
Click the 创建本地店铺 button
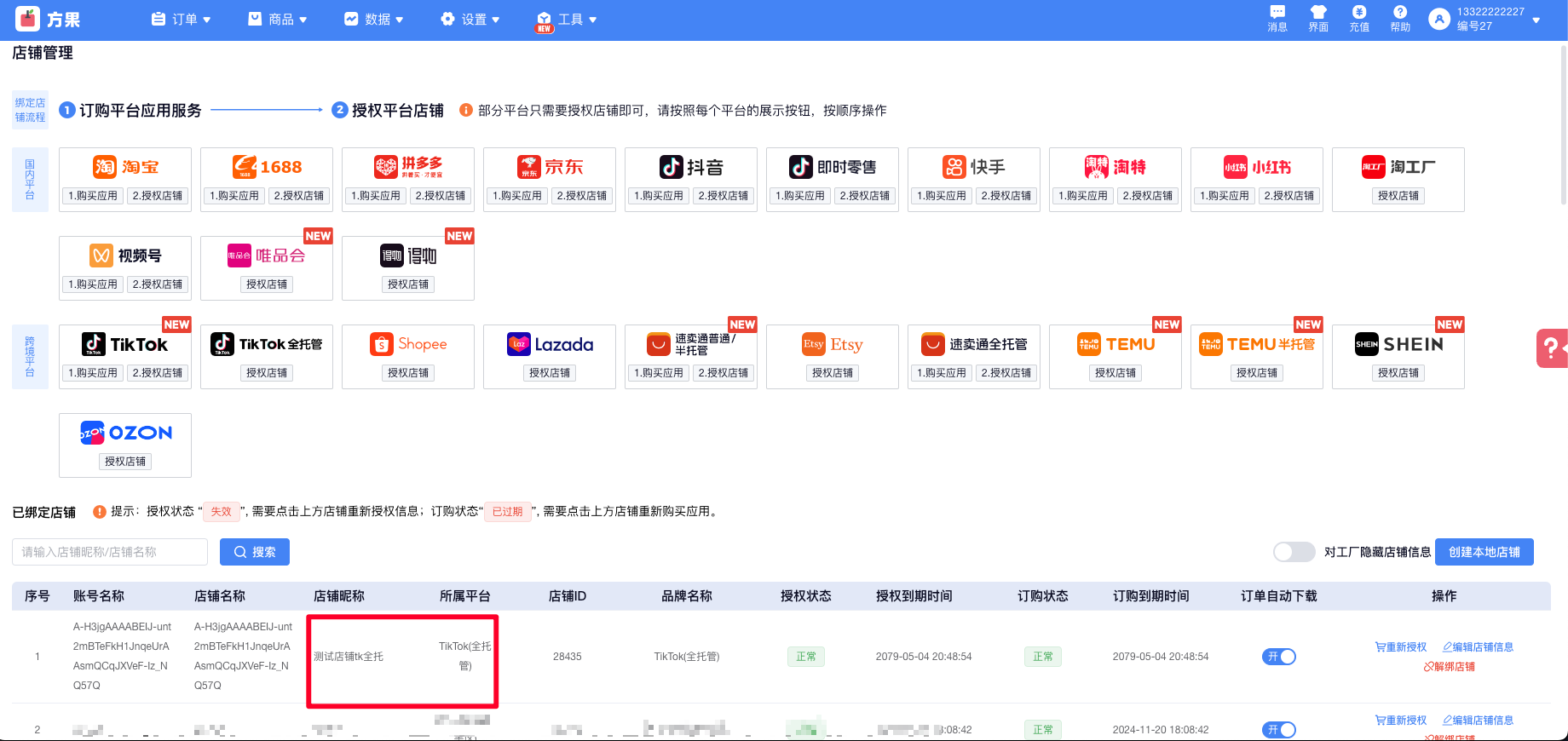click(1484, 552)
